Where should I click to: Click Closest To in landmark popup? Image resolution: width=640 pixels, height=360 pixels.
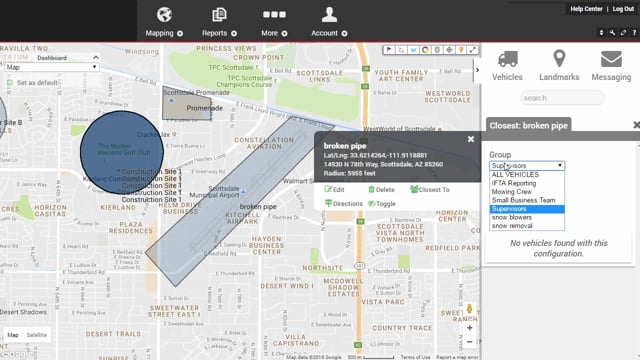click(x=430, y=189)
